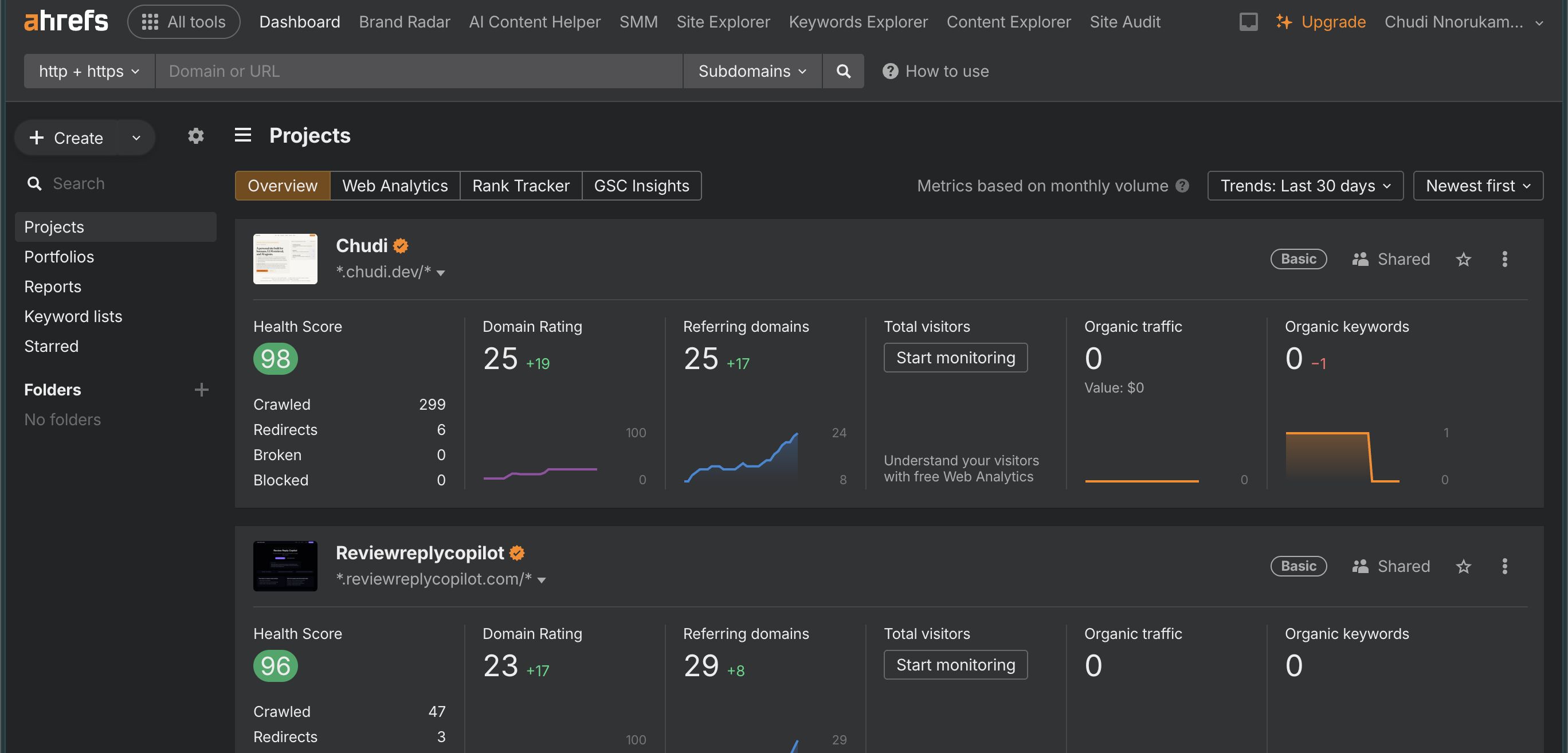Open Site Explorer
Image resolution: width=1568 pixels, height=753 pixels.
pyautogui.click(x=723, y=22)
